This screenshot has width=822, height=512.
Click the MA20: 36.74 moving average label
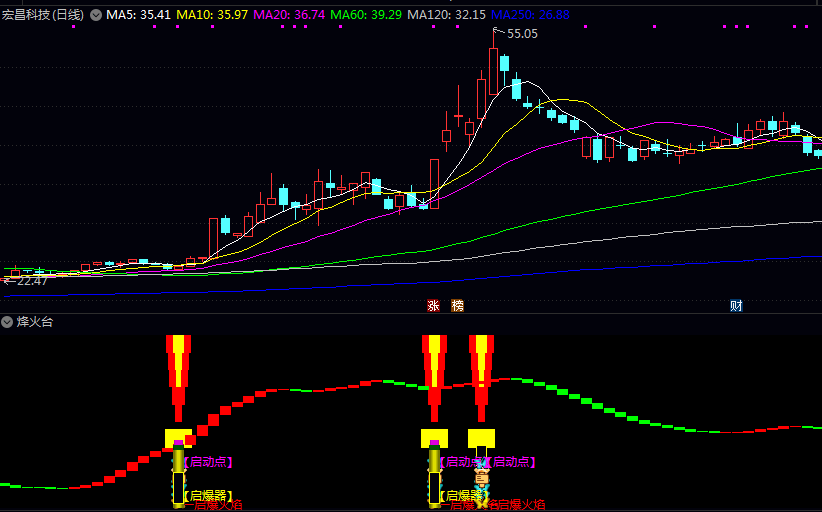(x=289, y=15)
